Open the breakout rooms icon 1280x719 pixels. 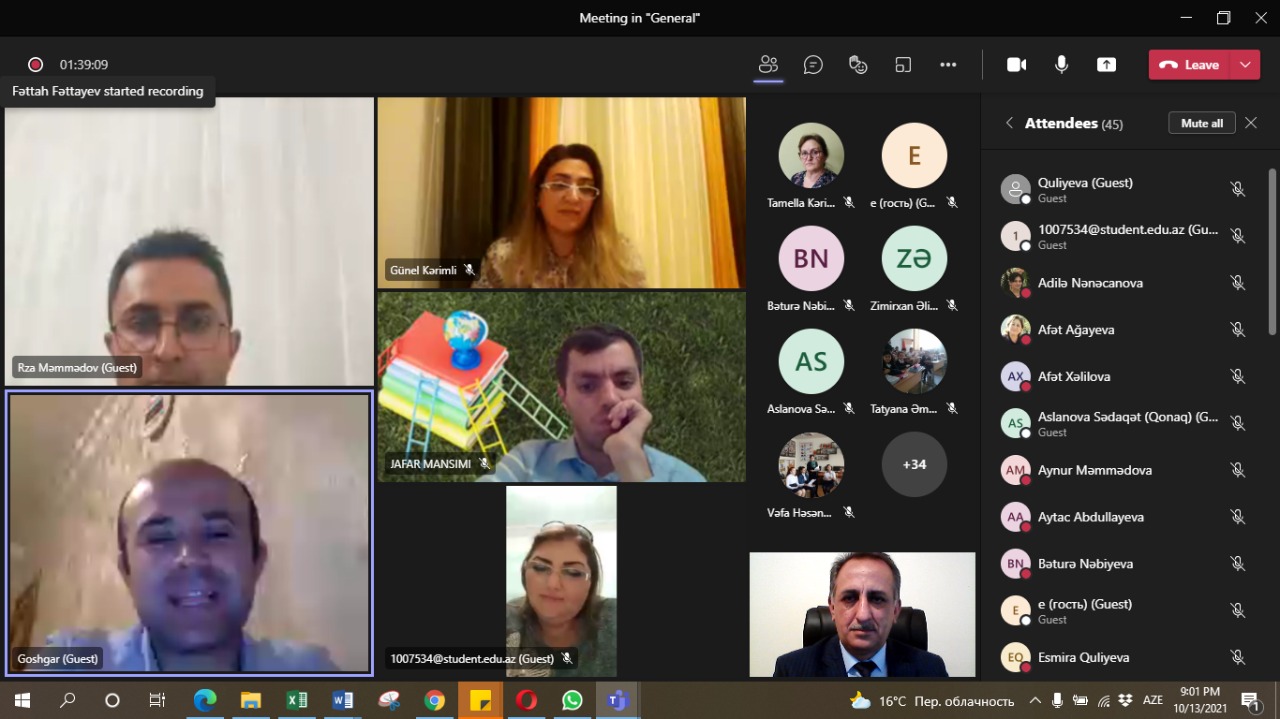(x=903, y=65)
